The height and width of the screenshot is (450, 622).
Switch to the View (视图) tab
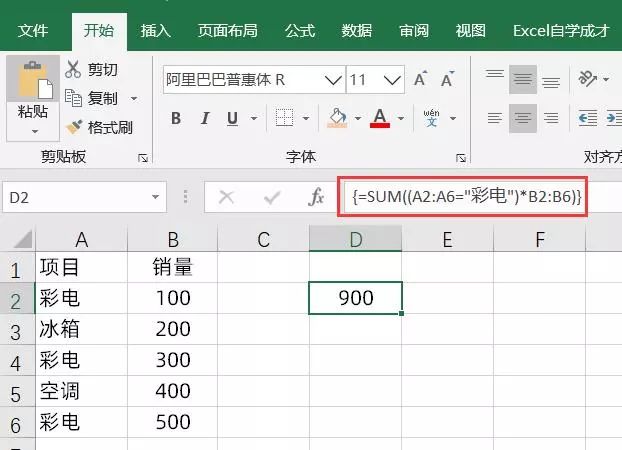tap(470, 31)
